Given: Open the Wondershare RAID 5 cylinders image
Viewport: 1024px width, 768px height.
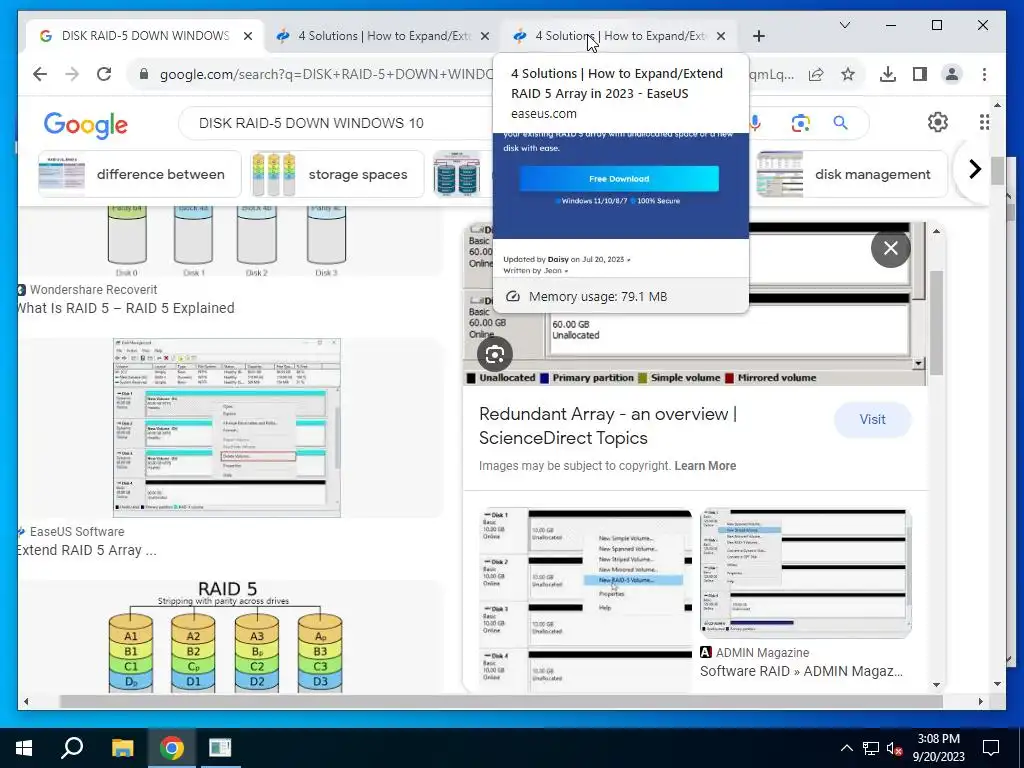Looking at the screenshot, I should [225, 240].
